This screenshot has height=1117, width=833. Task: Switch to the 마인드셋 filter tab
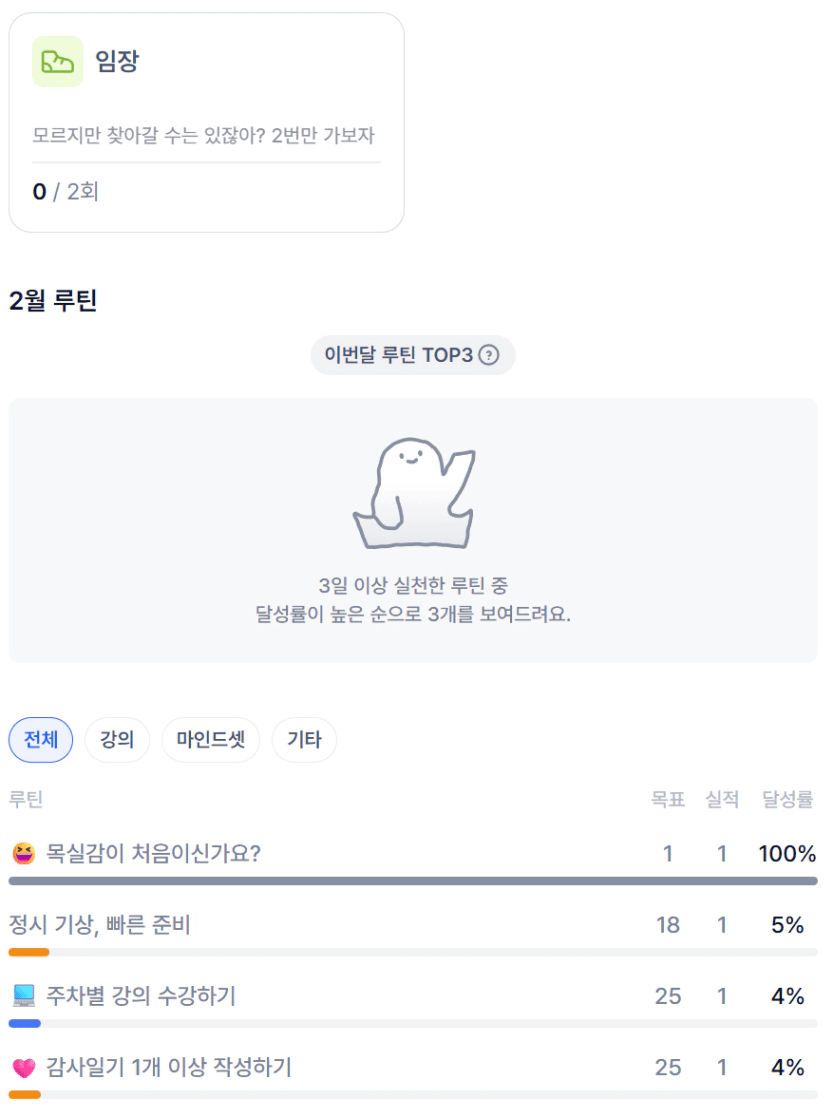coord(210,740)
